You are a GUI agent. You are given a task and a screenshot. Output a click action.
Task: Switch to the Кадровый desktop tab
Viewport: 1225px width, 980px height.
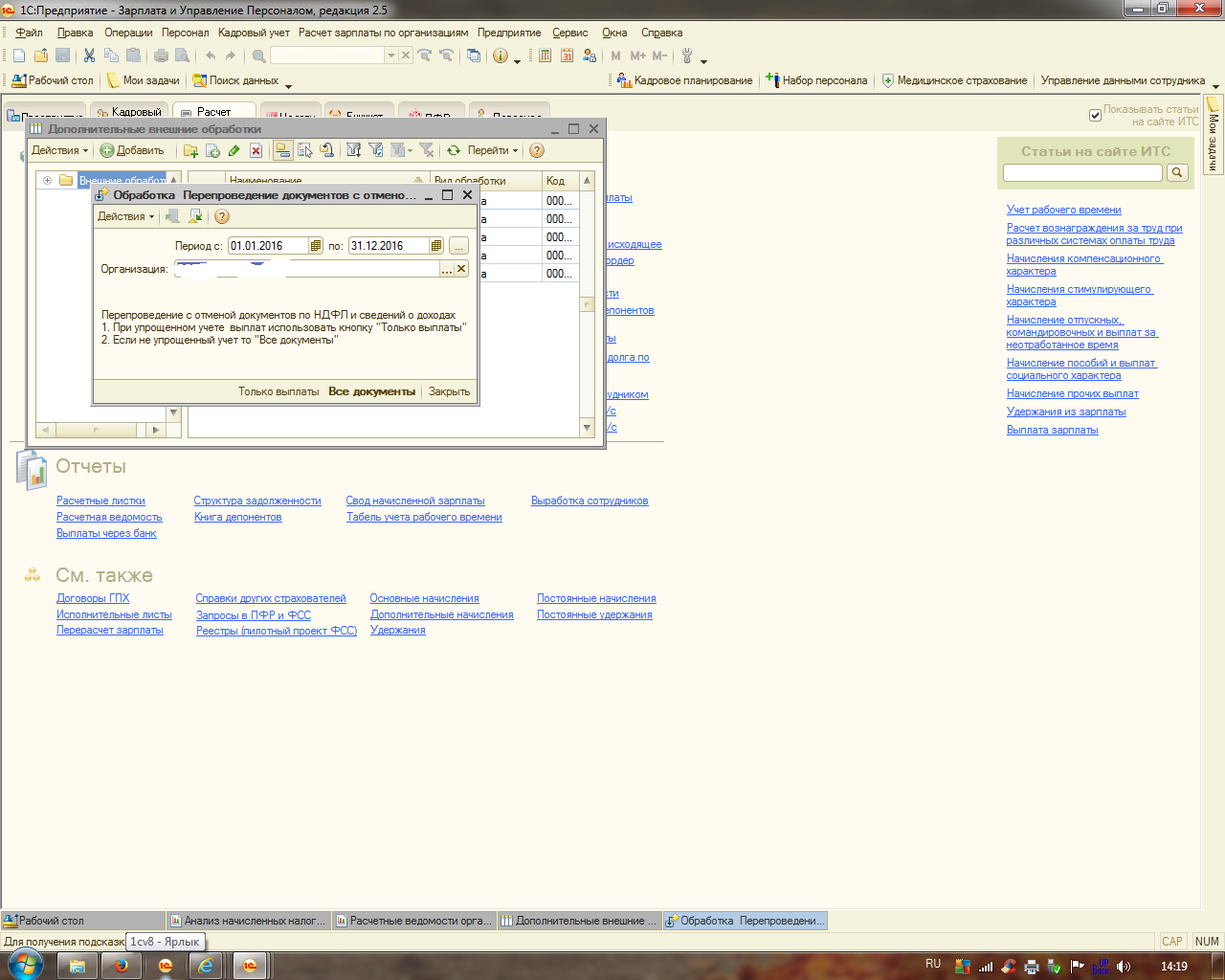[129, 113]
